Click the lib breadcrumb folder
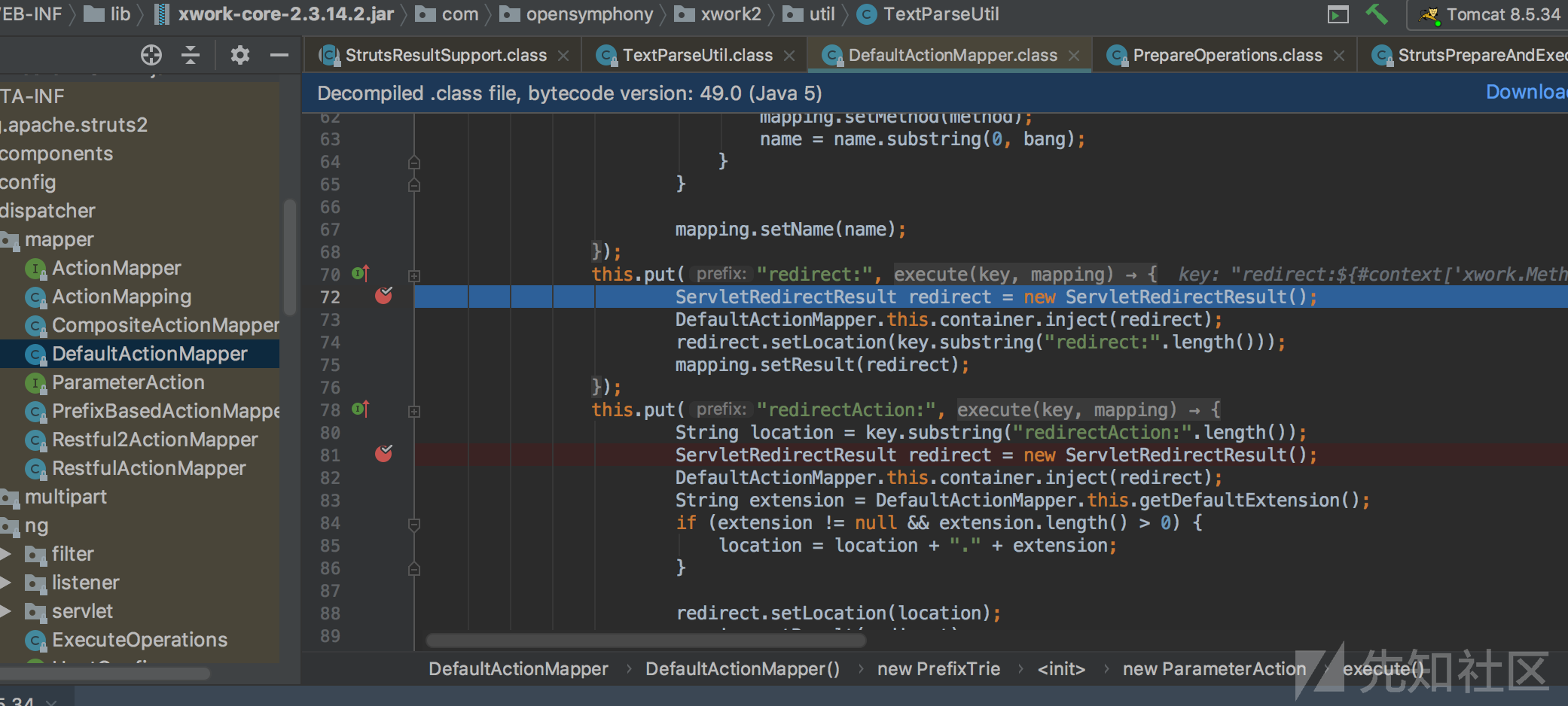 (107, 14)
